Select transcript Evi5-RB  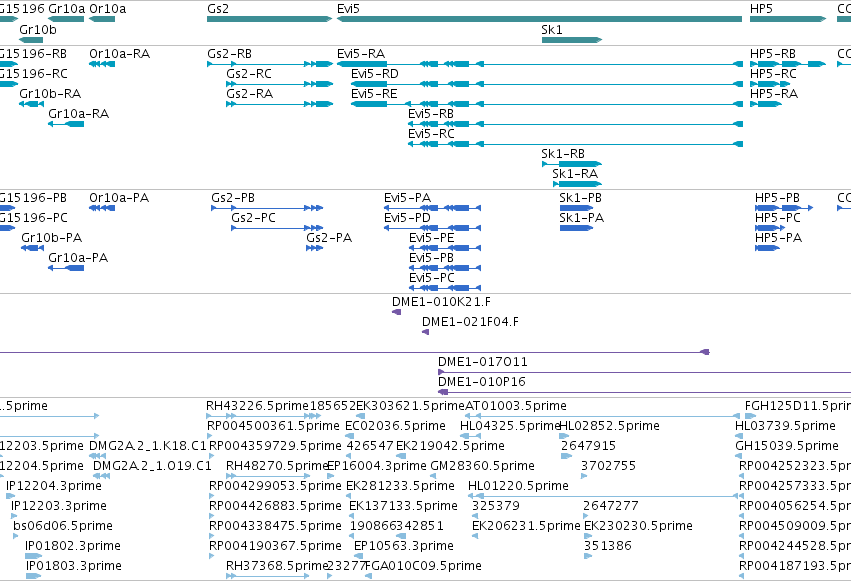coord(575,124)
